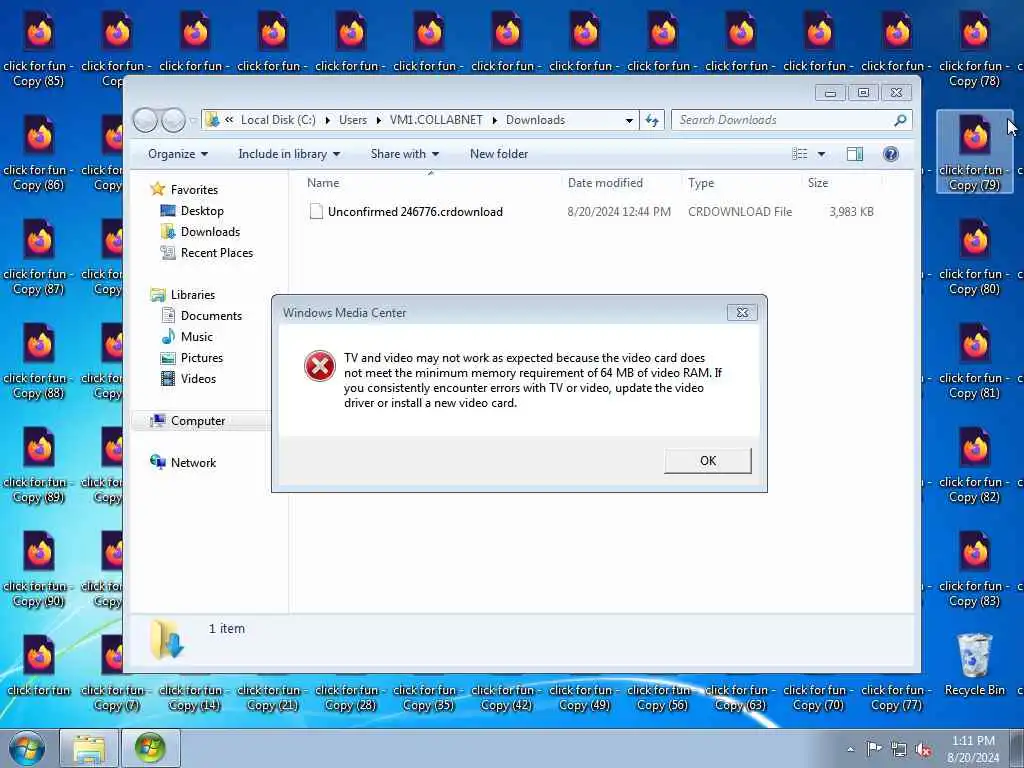Select Computer in navigation pane

point(198,421)
